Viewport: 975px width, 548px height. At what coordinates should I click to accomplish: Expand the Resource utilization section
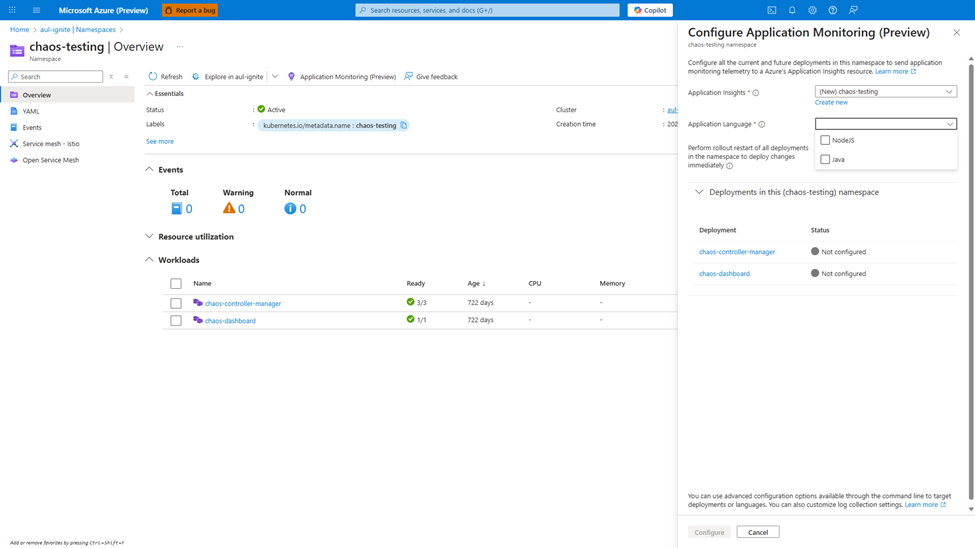tap(149, 236)
